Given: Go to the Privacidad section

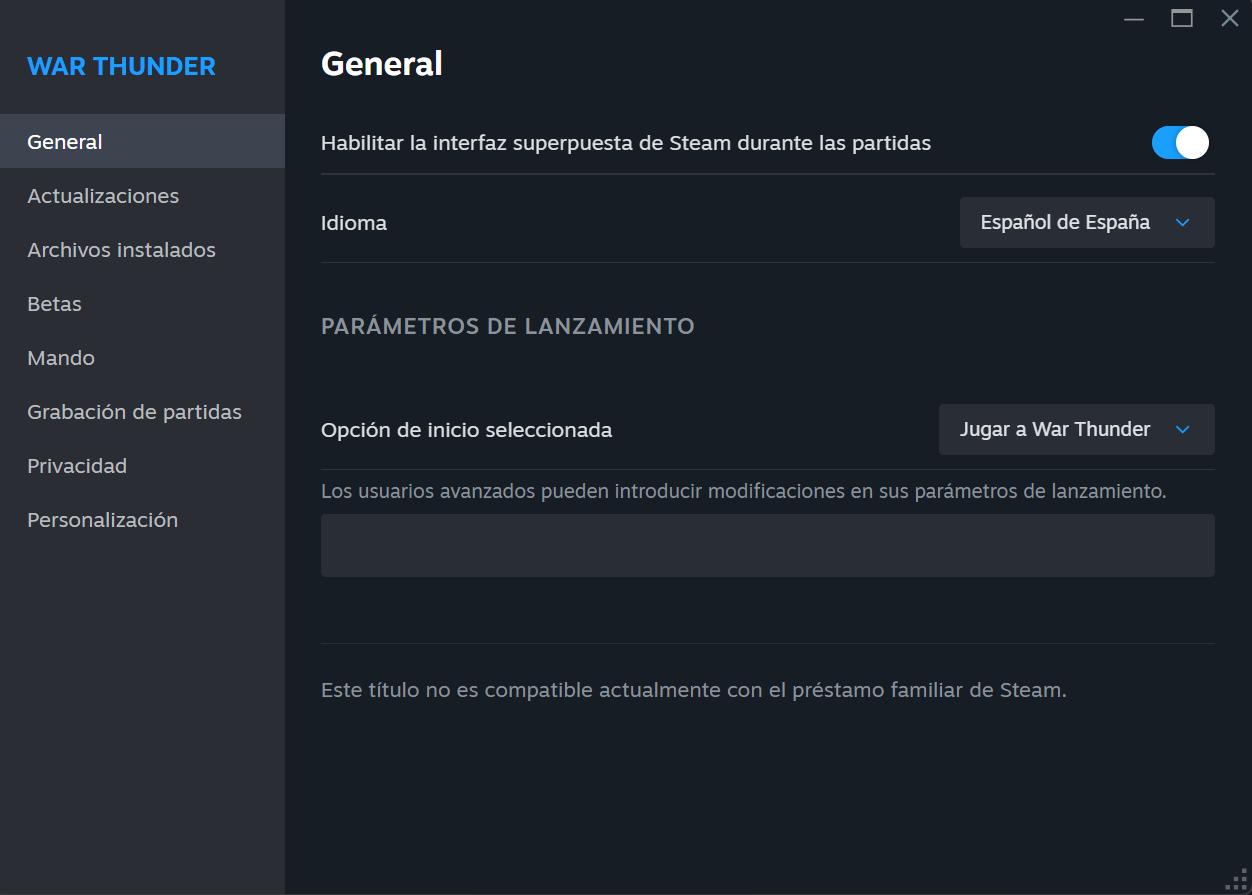Looking at the screenshot, I should point(77,466).
